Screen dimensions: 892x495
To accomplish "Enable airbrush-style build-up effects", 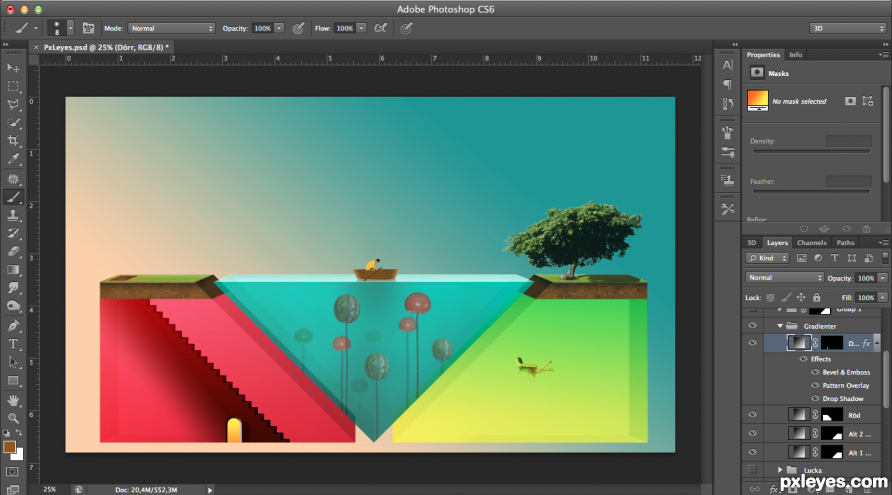I will tap(381, 28).
